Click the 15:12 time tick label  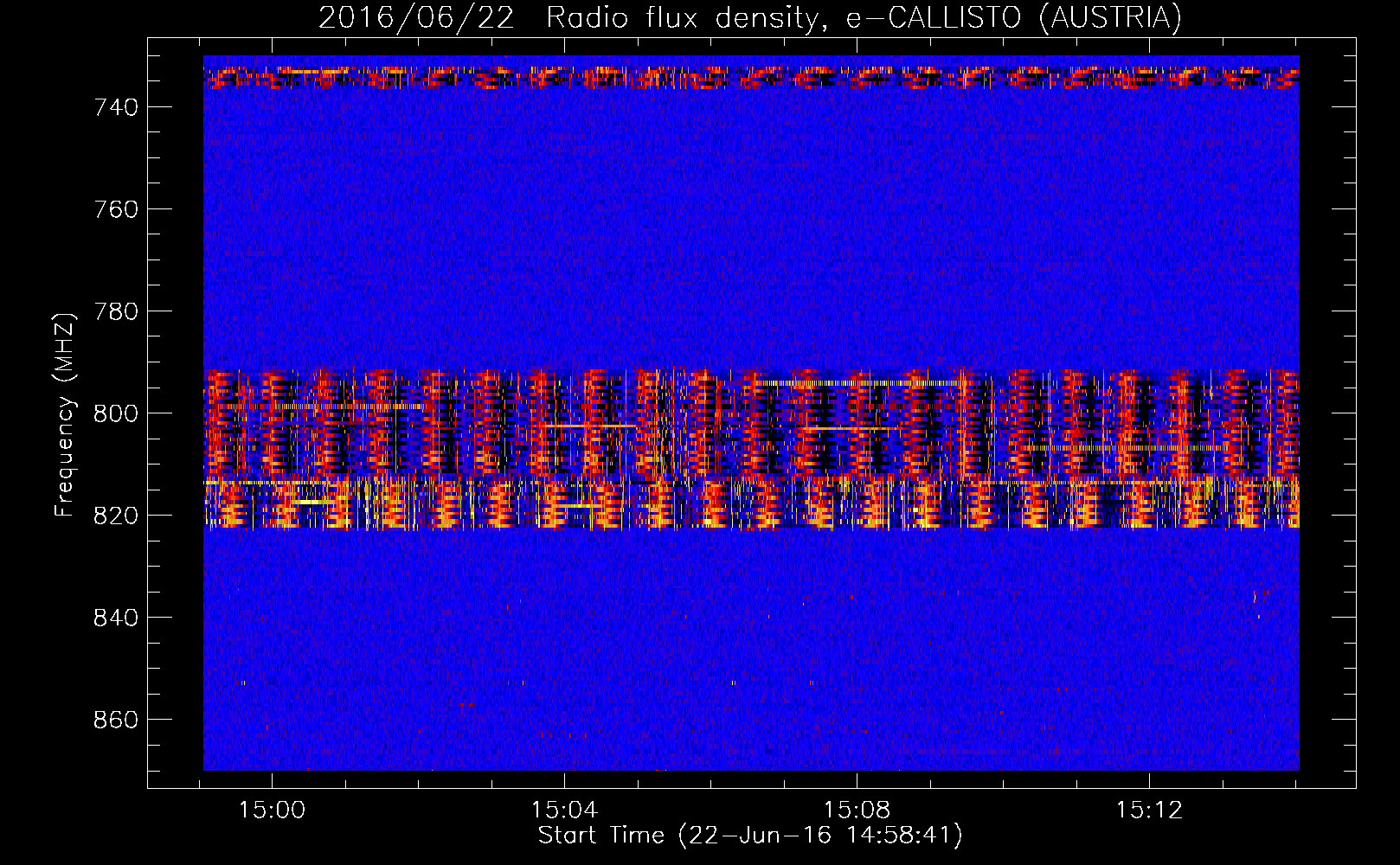[x=1149, y=811]
